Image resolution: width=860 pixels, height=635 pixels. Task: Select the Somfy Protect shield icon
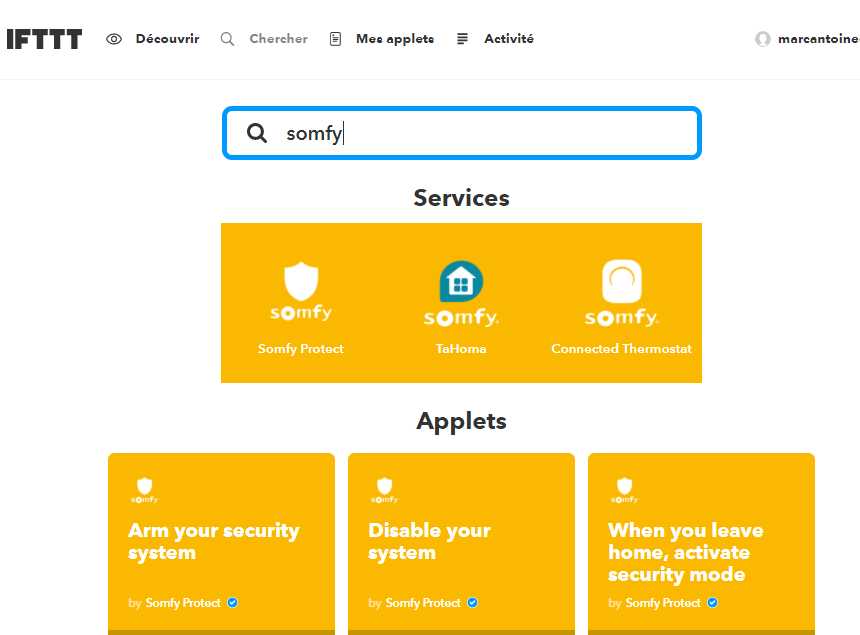point(301,280)
